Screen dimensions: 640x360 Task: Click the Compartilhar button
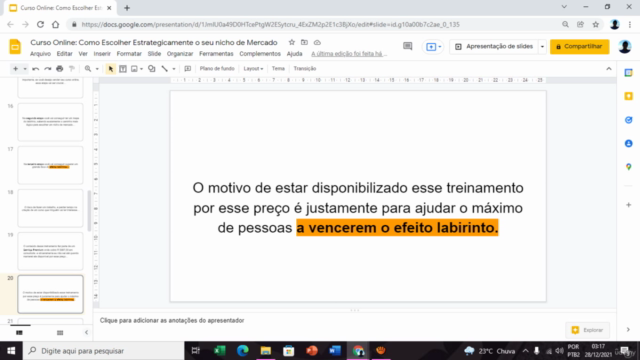click(x=580, y=47)
